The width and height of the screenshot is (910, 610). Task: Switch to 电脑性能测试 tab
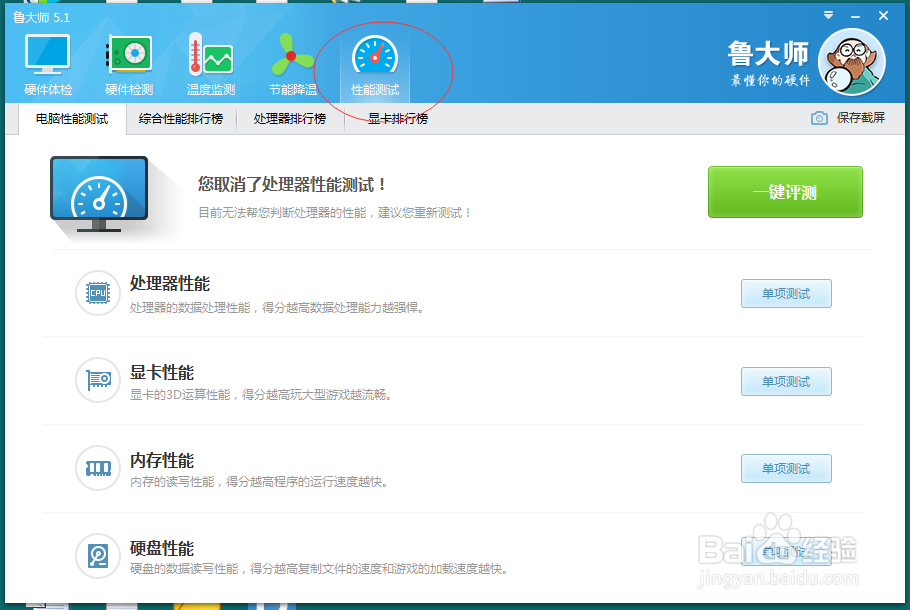coord(72,119)
